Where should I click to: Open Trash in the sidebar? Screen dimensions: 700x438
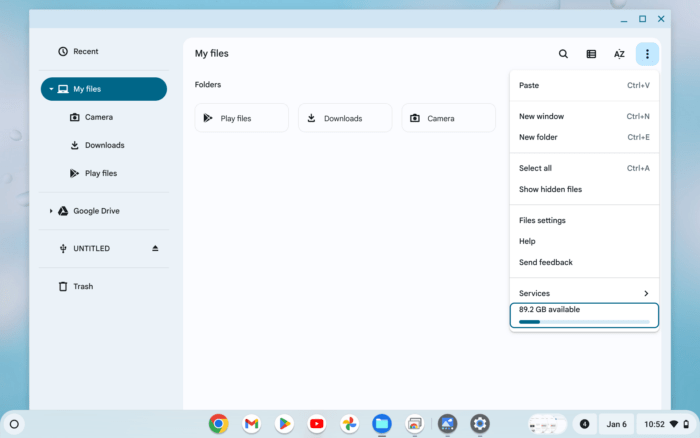[x=83, y=286]
